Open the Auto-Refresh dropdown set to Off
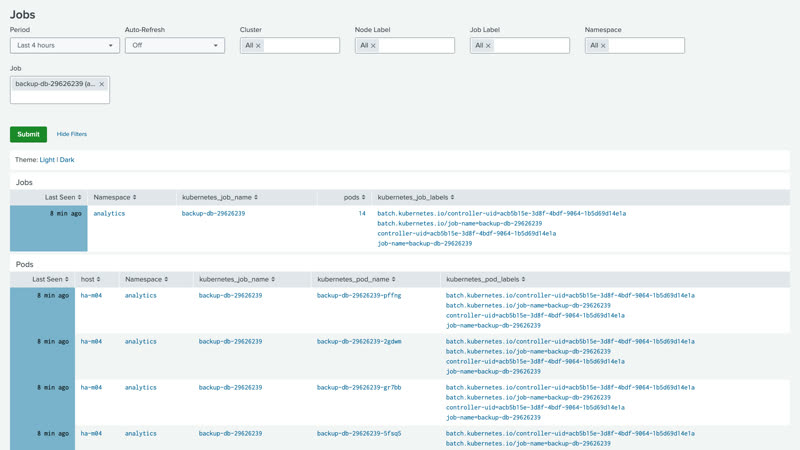Screen dimensions: 800x450 [x=174, y=45]
